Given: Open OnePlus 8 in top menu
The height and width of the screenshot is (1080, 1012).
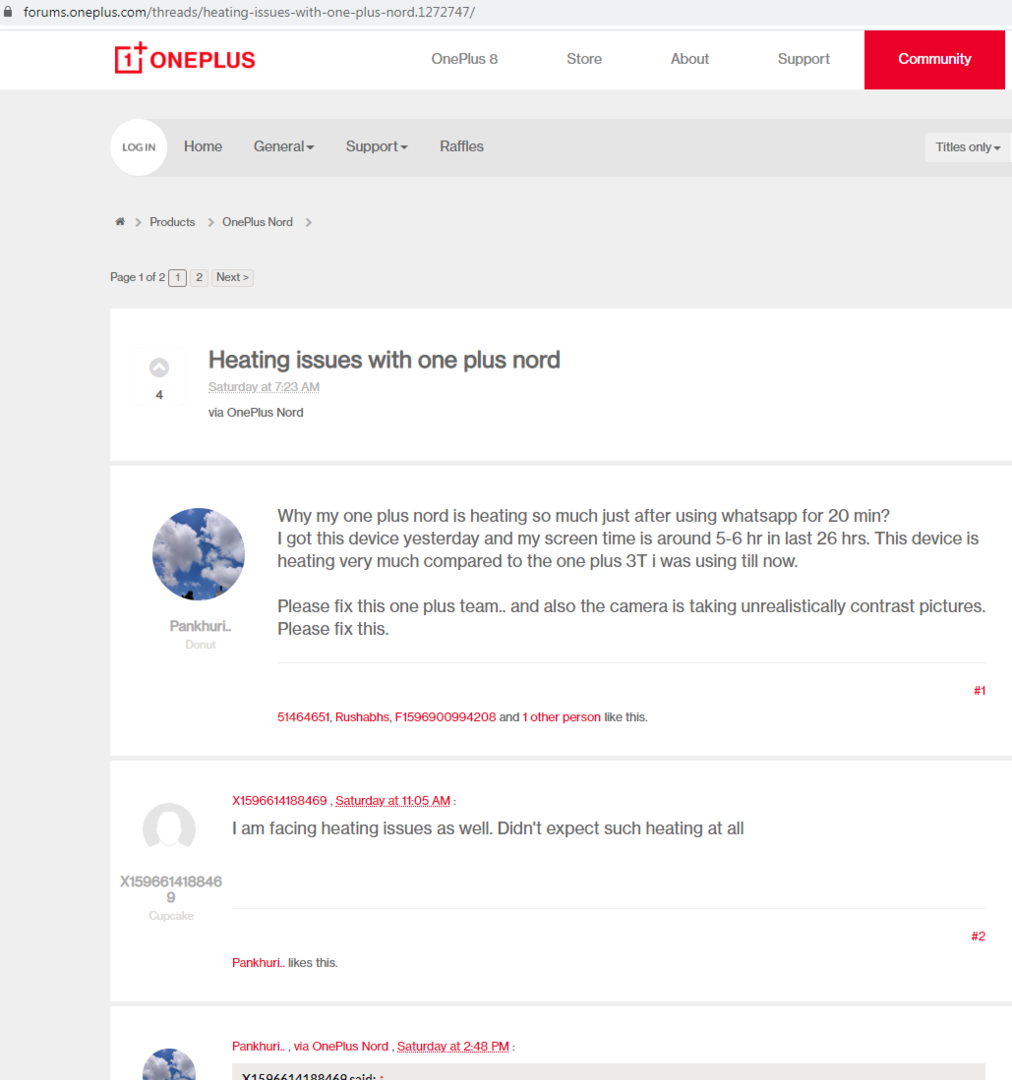Looking at the screenshot, I should pos(464,59).
